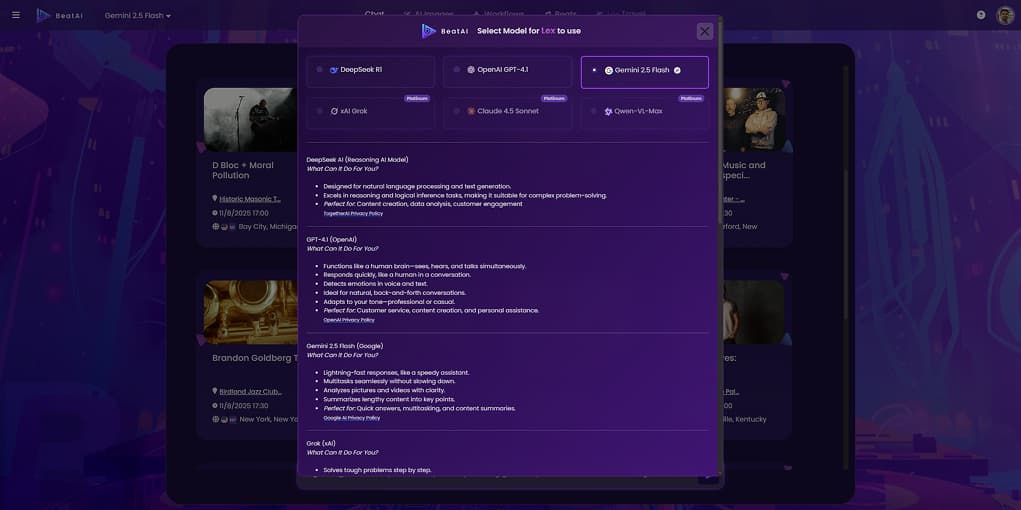1021x510 pixels.
Task: Close the Select Model dialog
Action: tap(704, 31)
